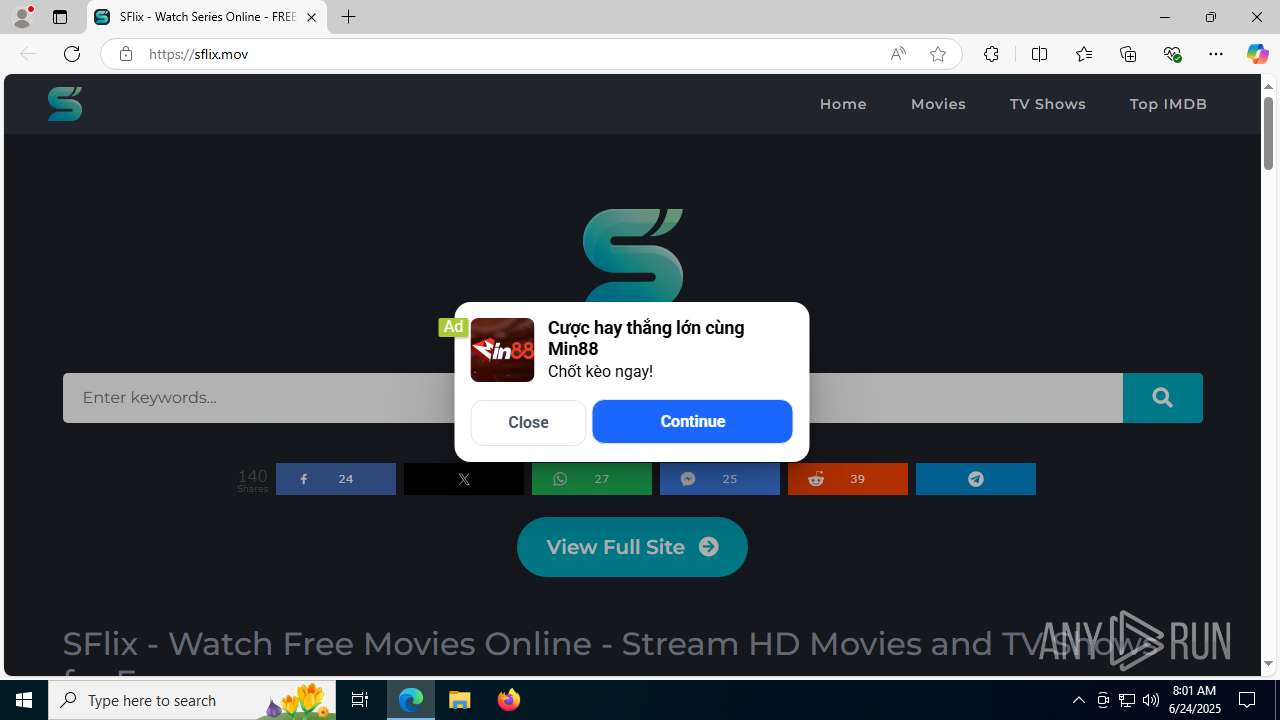
Task: Open the TV Shows nav link
Action: point(1047,104)
